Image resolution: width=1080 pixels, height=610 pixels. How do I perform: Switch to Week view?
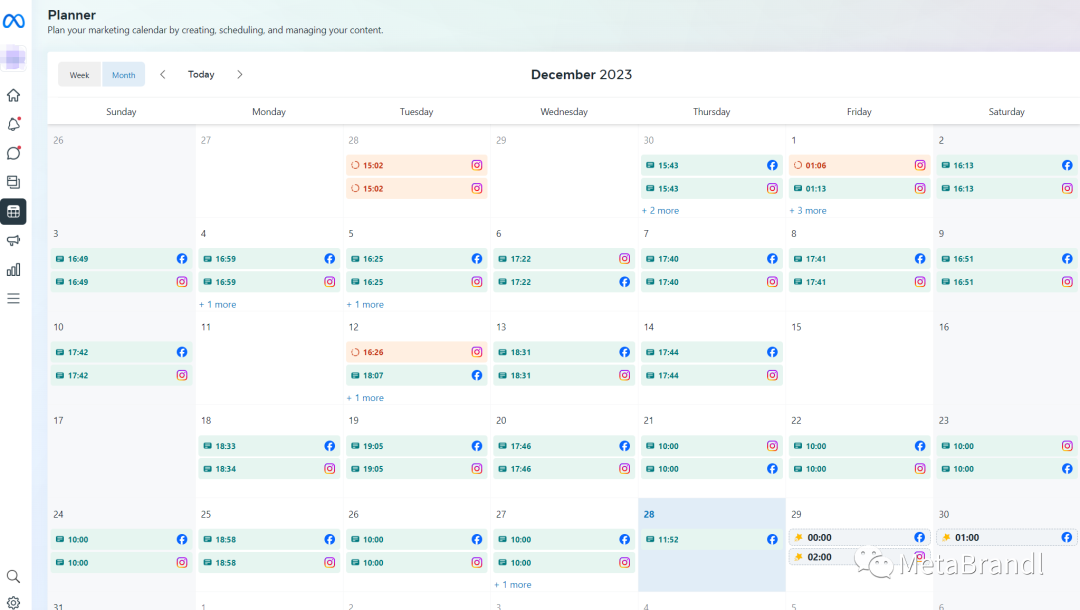[79, 74]
